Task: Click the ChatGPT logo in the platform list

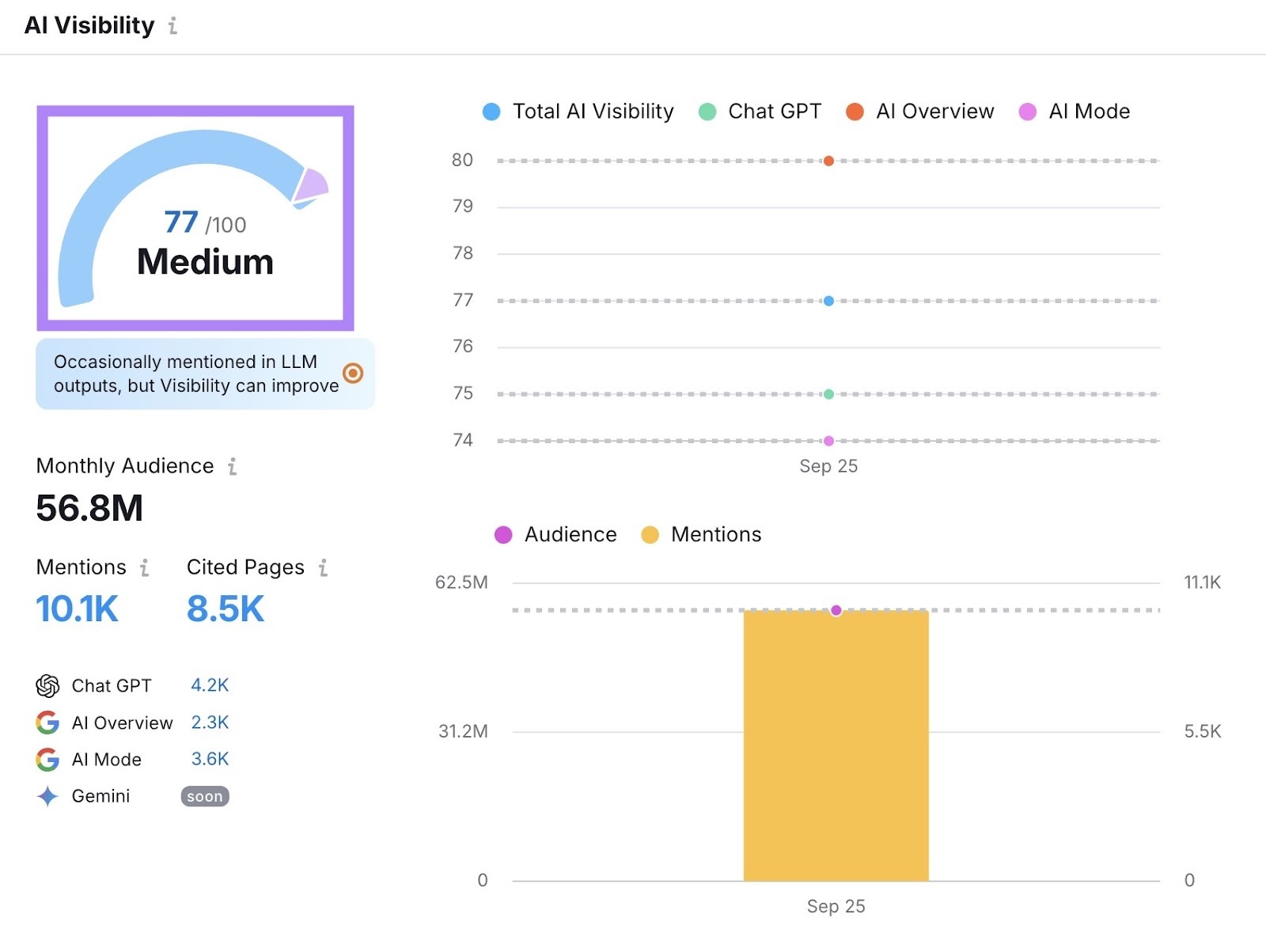Action: point(47,685)
